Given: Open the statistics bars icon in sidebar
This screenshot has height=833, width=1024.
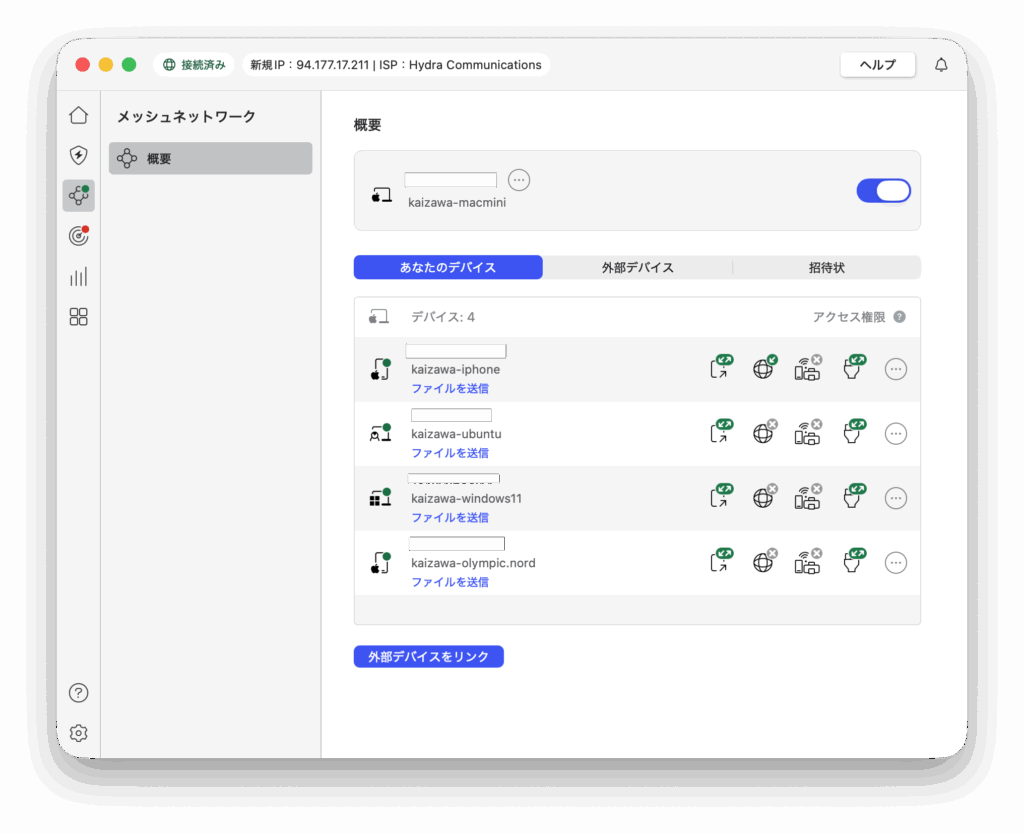Looking at the screenshot, I should [78, 277].
